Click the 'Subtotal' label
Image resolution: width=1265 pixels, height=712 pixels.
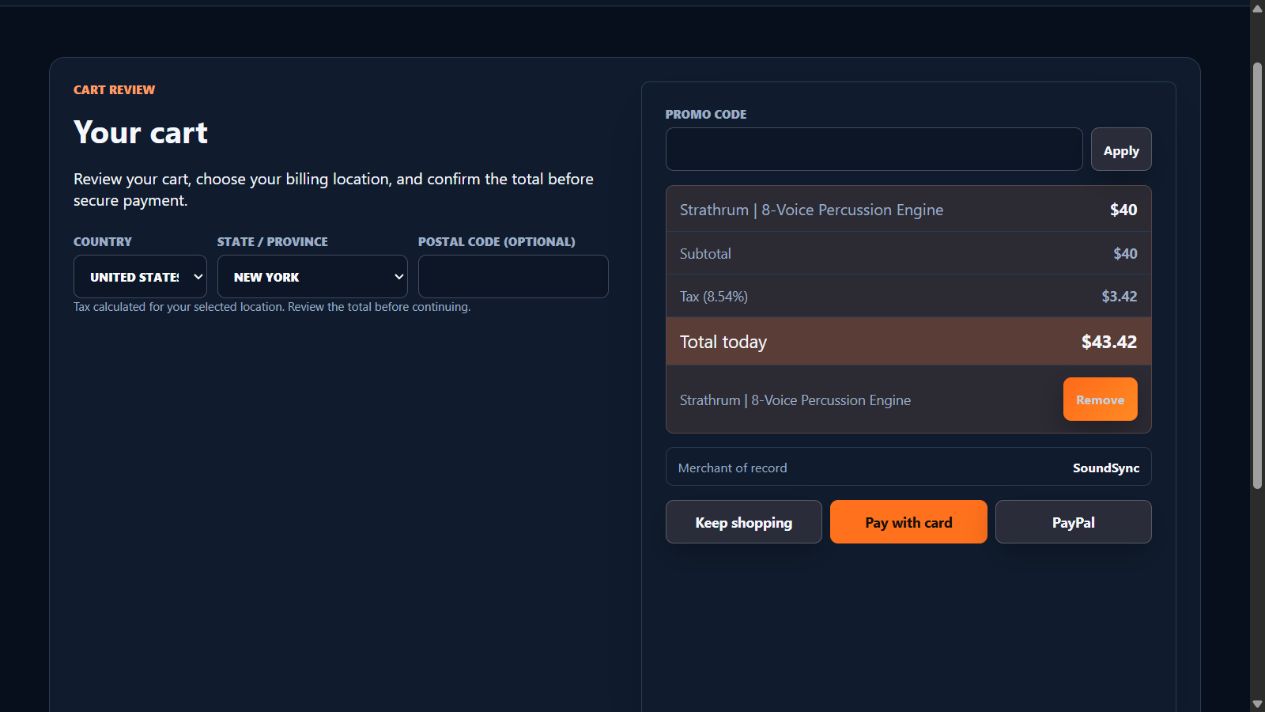point(705,254)
